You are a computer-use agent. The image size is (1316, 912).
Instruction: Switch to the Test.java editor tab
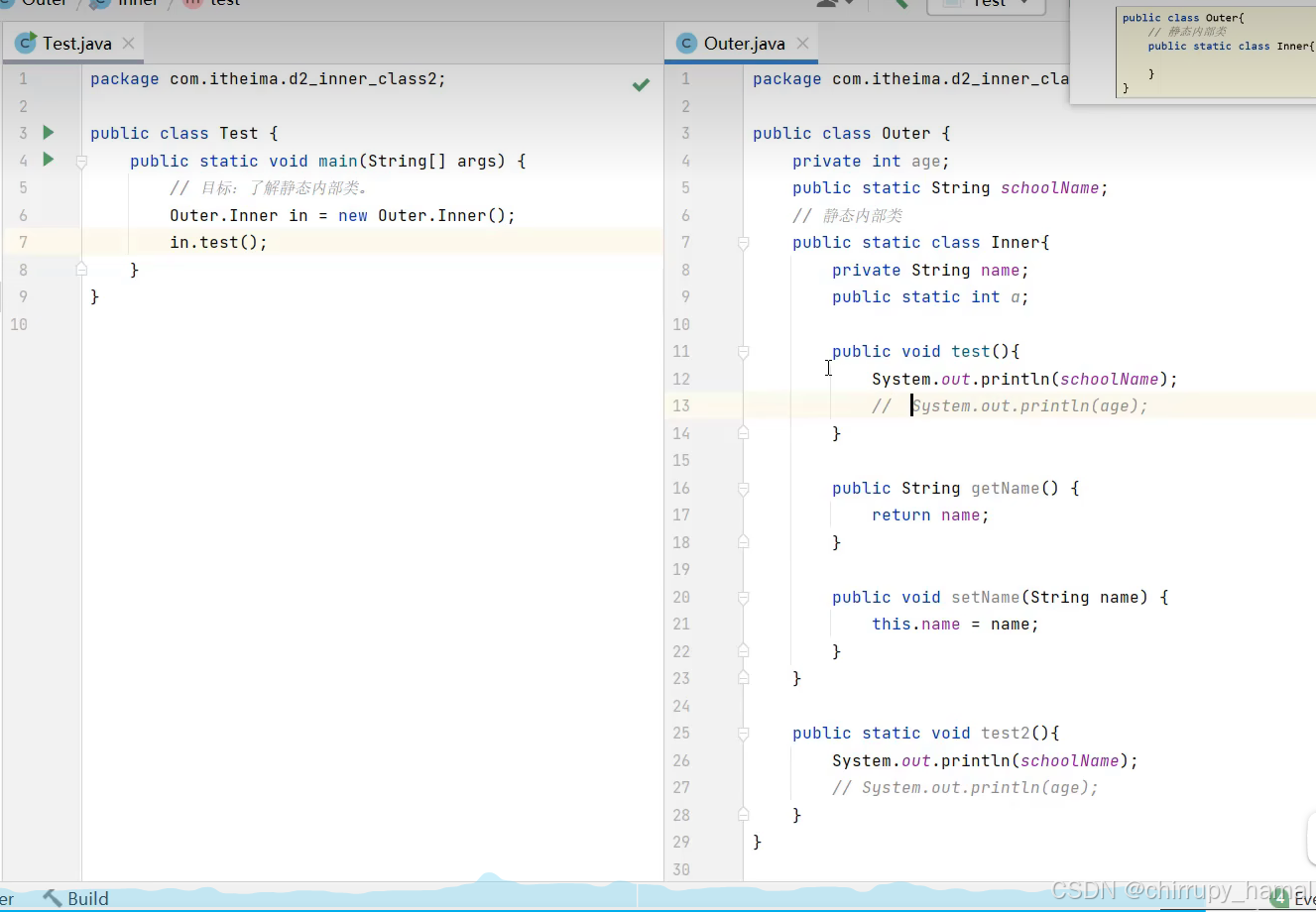pyautogui.click(x=76, y=44)
